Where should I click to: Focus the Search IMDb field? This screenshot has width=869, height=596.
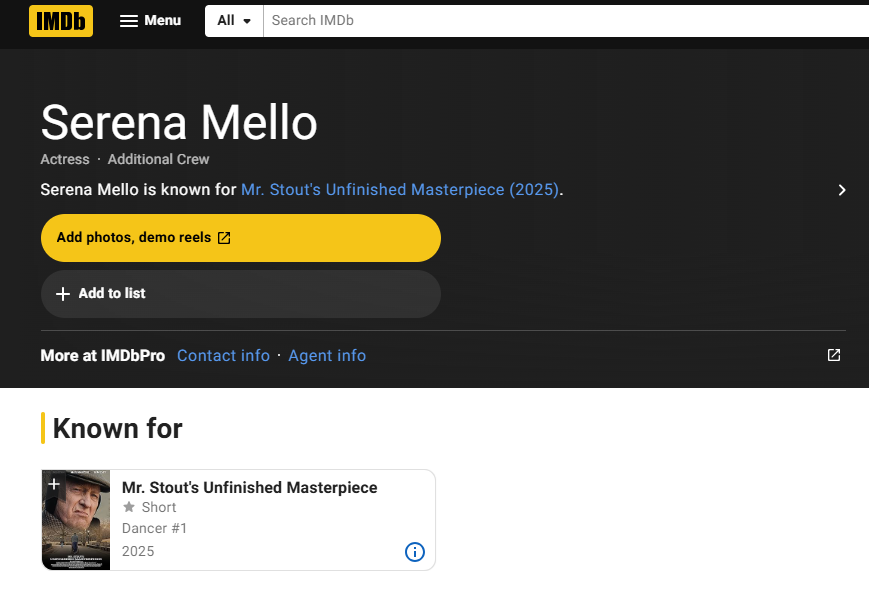(x=566, y=21)
